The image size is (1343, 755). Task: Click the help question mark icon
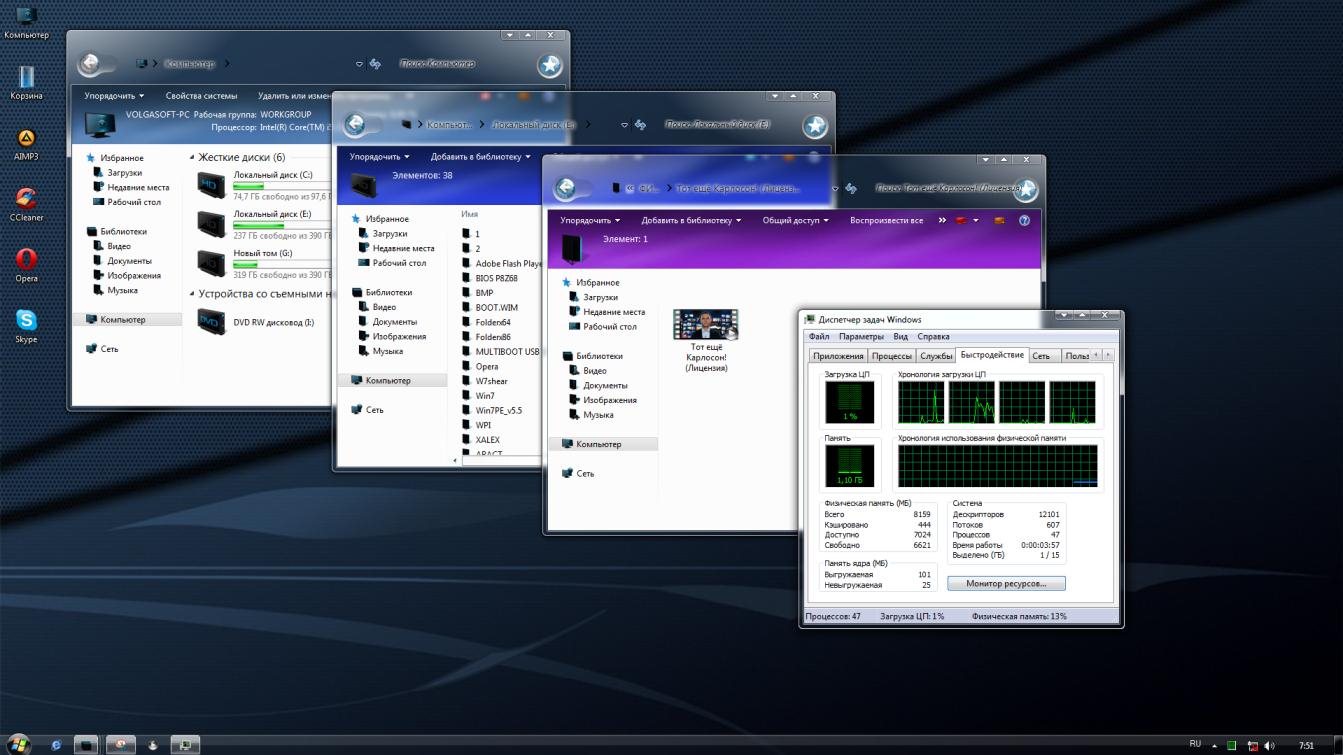pyautogui.click(x=1024, y=220)
